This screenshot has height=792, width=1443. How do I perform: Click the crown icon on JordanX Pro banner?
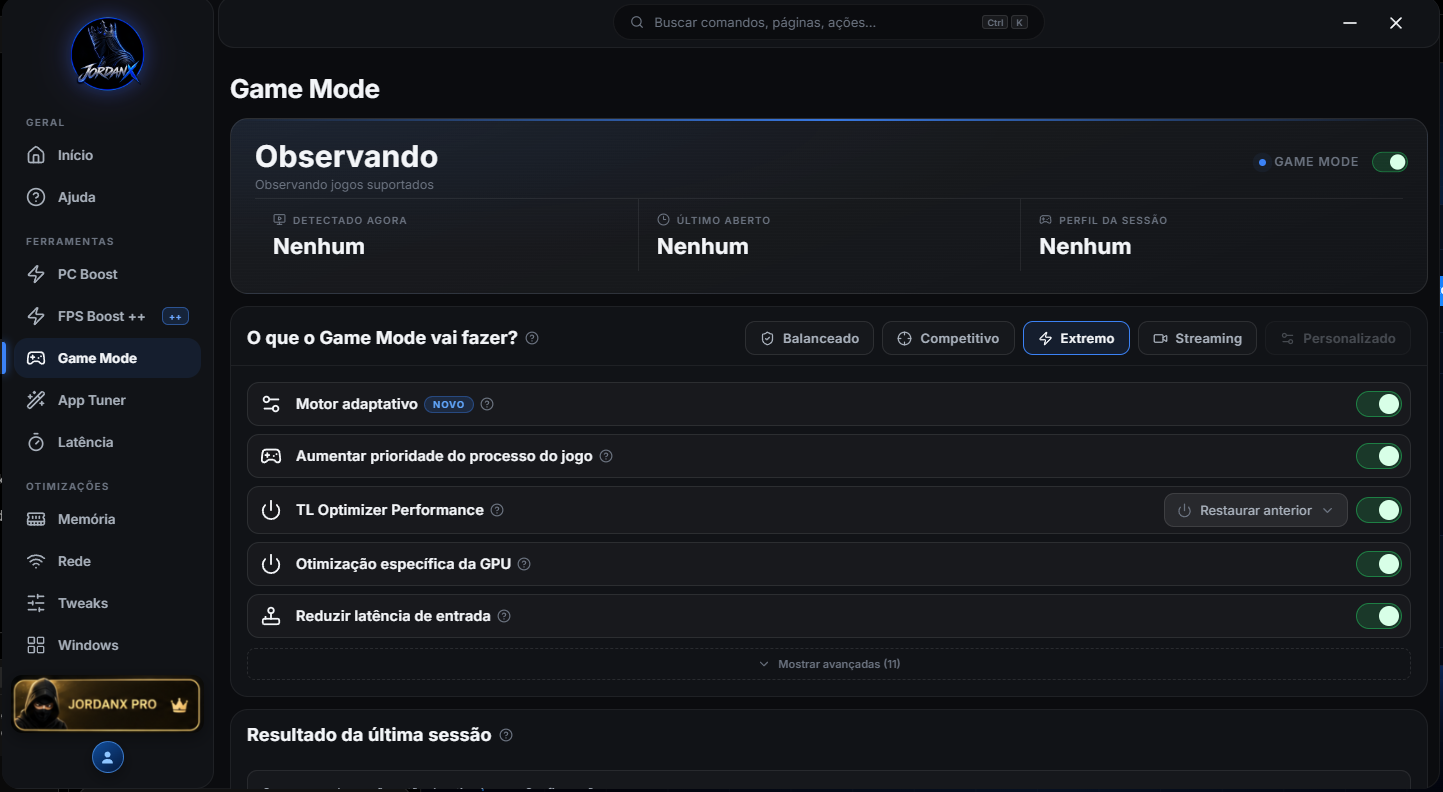click(179, 705)
